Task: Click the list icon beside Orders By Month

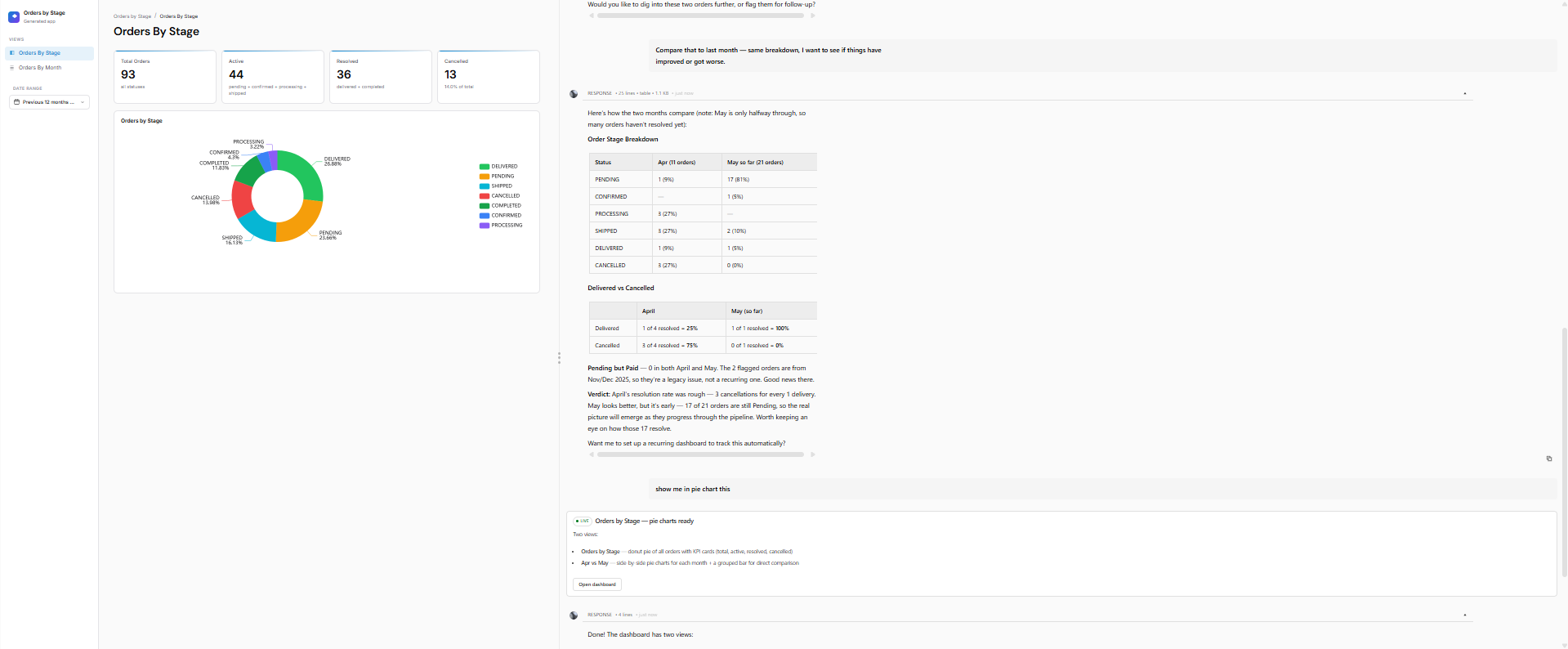Action: pyautogui.click(x=11, y=68)
